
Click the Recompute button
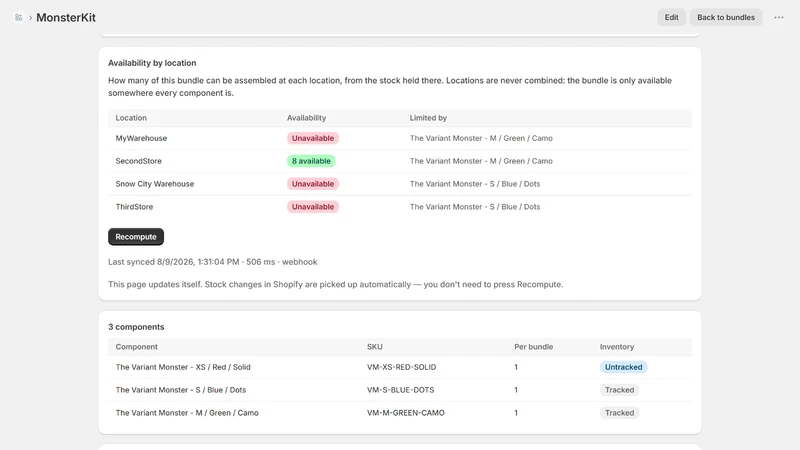coord(136,237)
